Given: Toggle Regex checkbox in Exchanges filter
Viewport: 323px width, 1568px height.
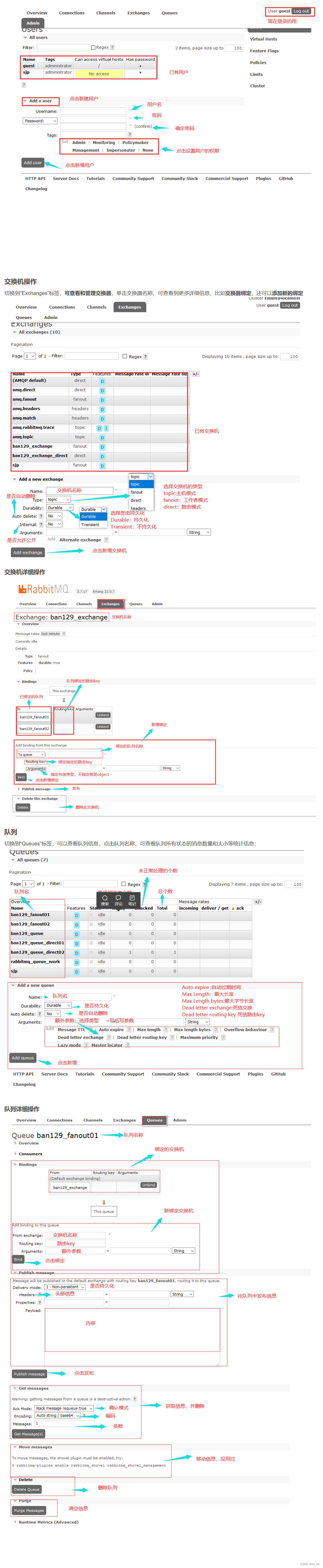Looking at the screenshot, I should pos(125,356).
